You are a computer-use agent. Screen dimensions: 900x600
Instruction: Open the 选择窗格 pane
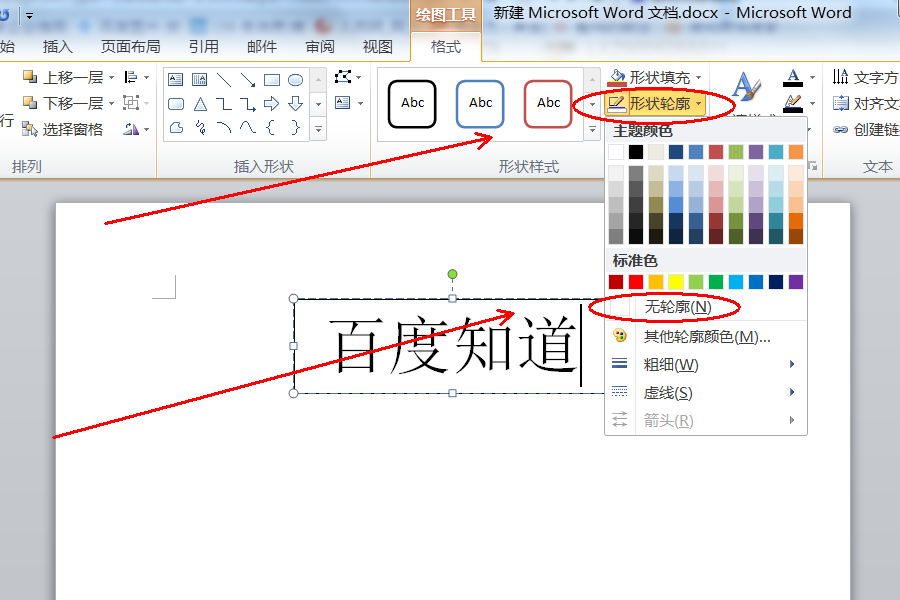tap(62, 129)
